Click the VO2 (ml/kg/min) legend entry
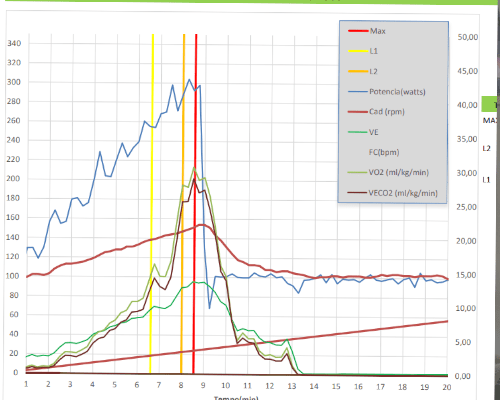Image resolution: width=500 pixels, height=400 pixels. (x=388, y=173)
